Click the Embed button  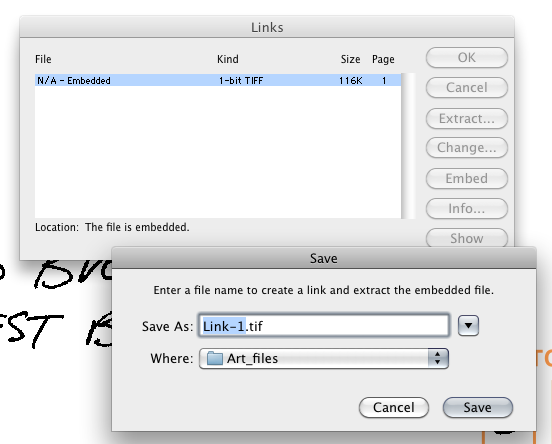467,179
